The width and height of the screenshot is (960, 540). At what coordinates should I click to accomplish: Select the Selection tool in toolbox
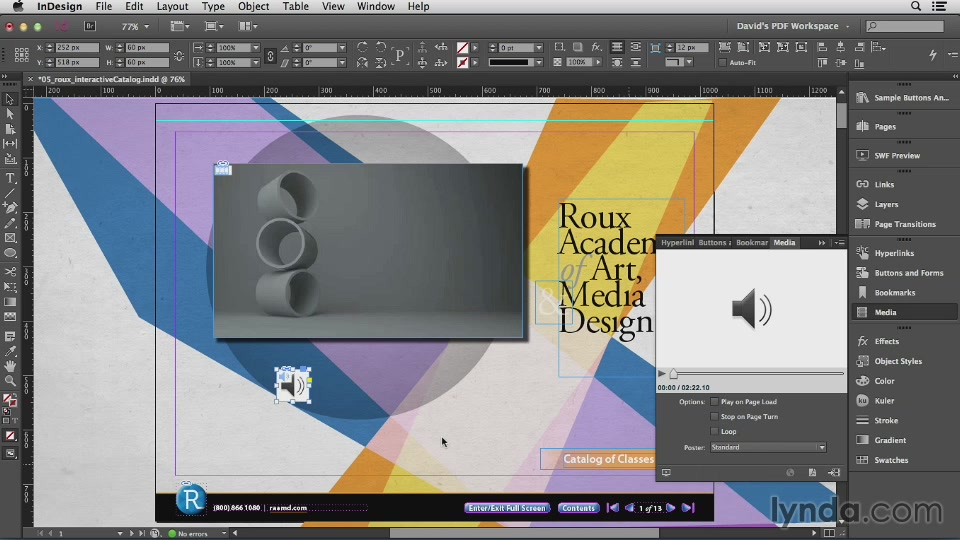point(10,99)
